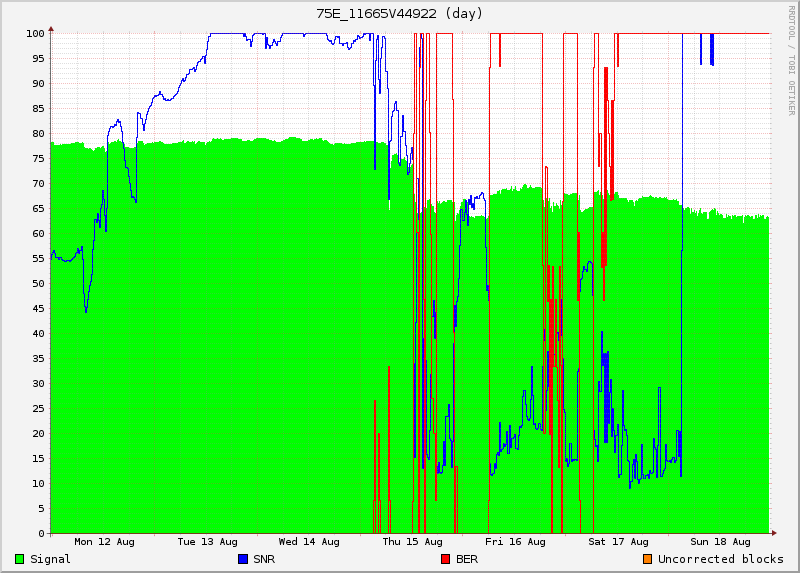
Task: Click the Tue 13 Aug axis label
Action: tap(207, 542)
